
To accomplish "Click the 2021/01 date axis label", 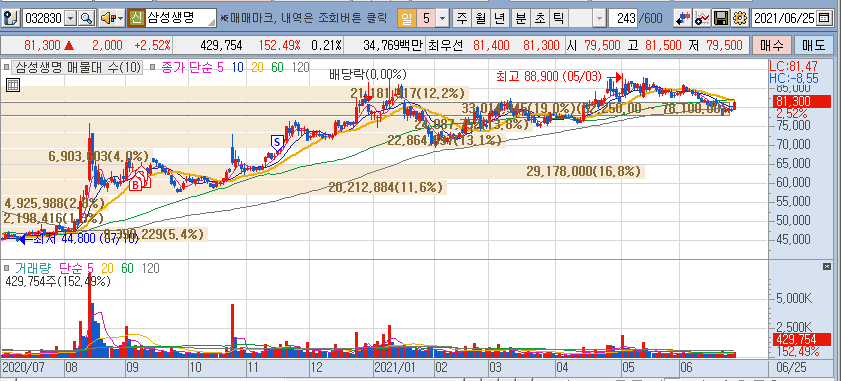I will pos(396,369).
